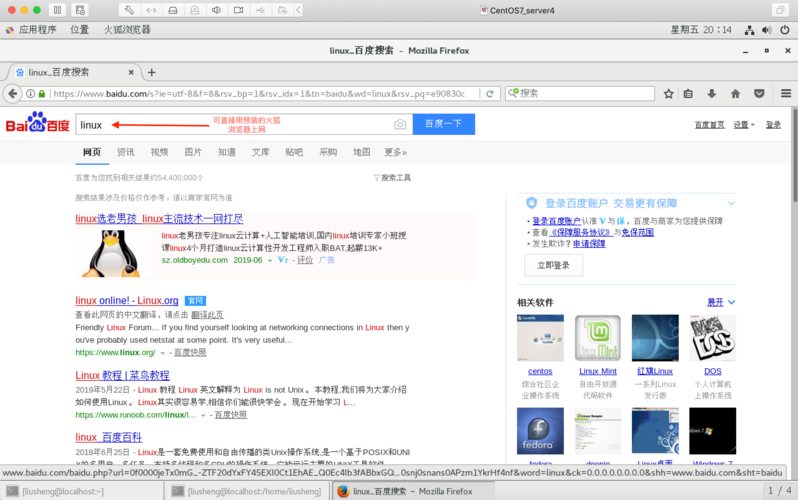Click the Tux penguin thumbnail
Screen dimensions: 798x500
(x=111, y=254)
